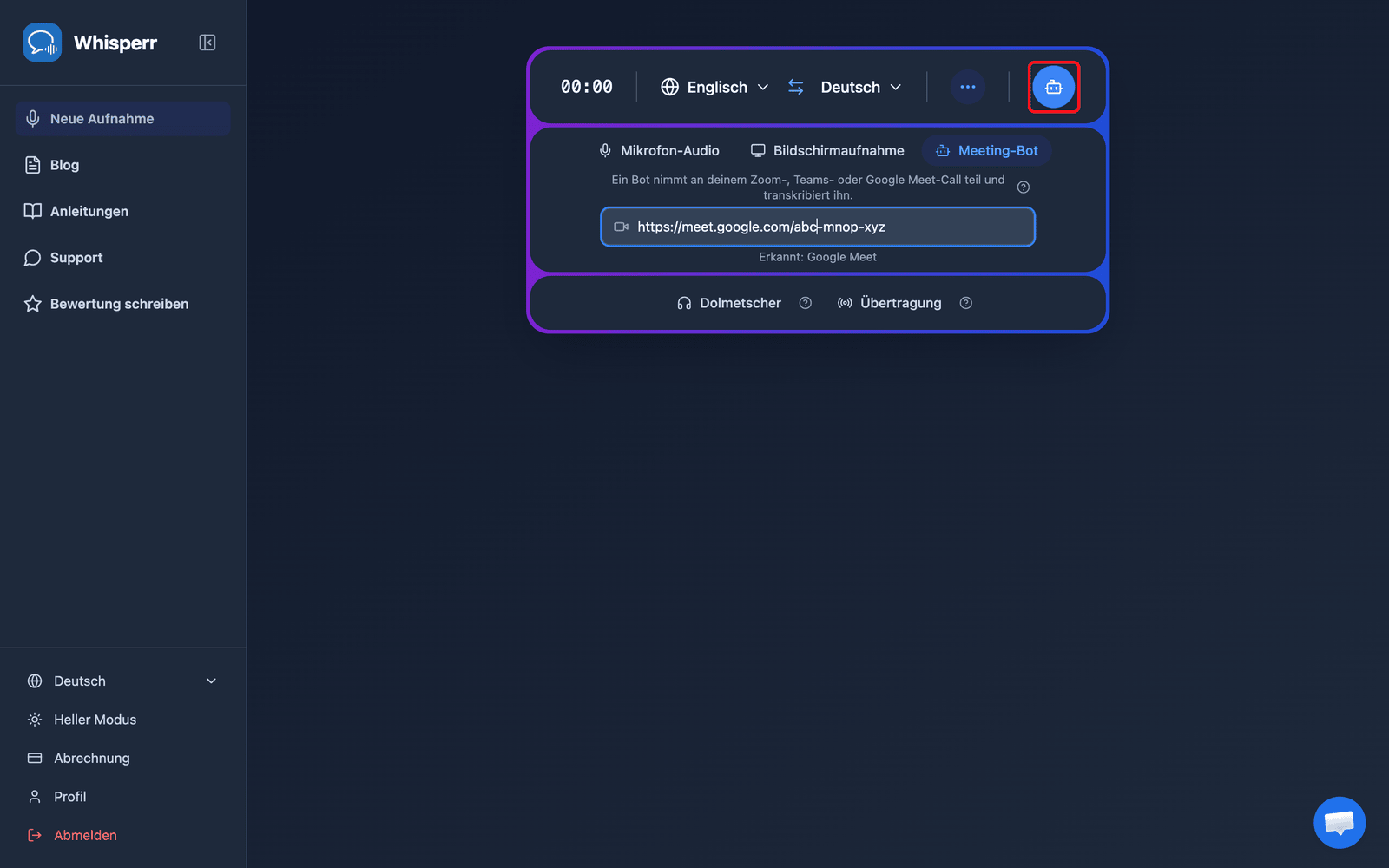Image resolution: width=1389 pixels, height=868 pixels.
Task: Click the camera icon in URL field
Action: coord(622,227)
